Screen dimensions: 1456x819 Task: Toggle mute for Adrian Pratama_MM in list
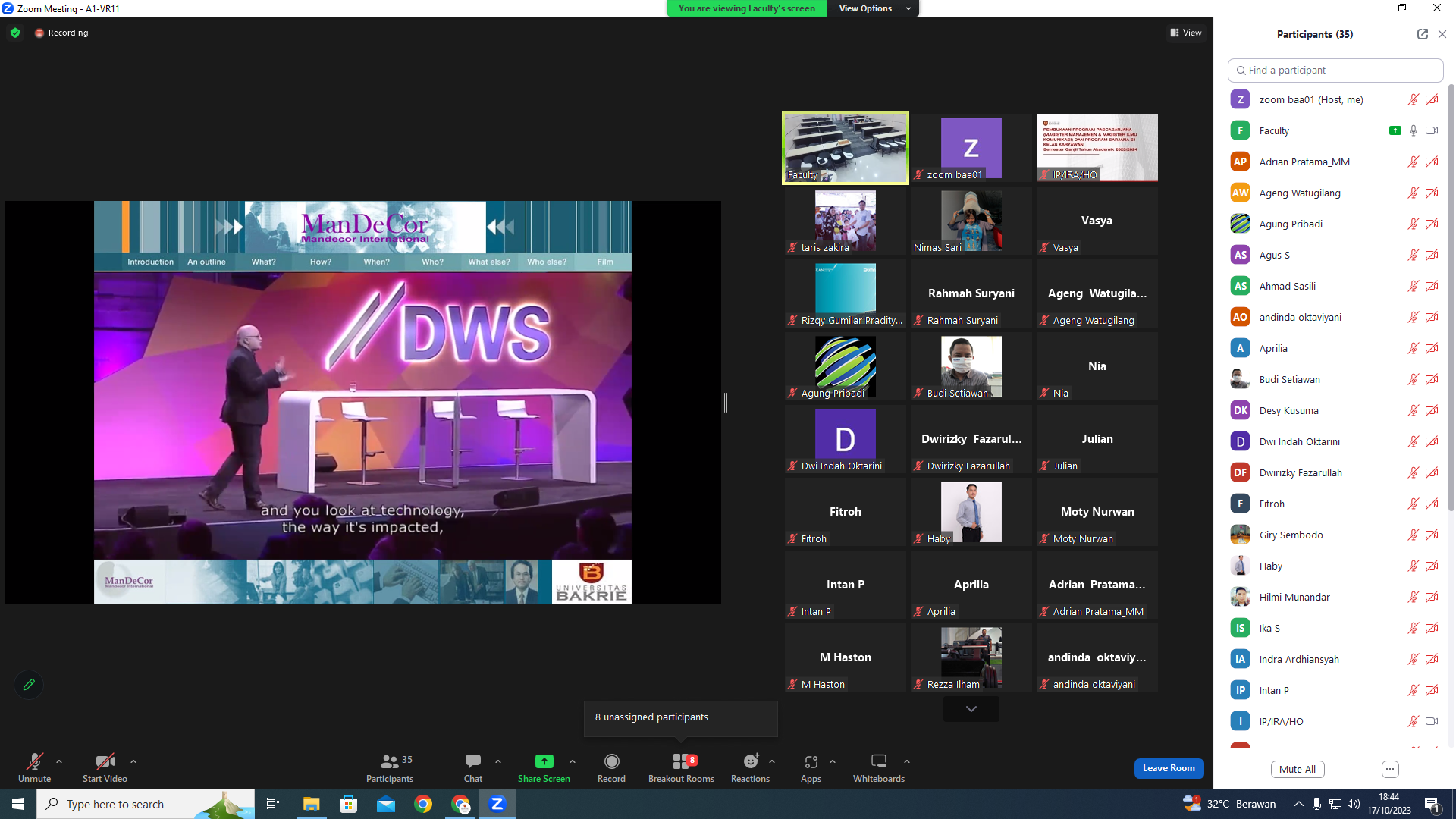pos(1413,162)
